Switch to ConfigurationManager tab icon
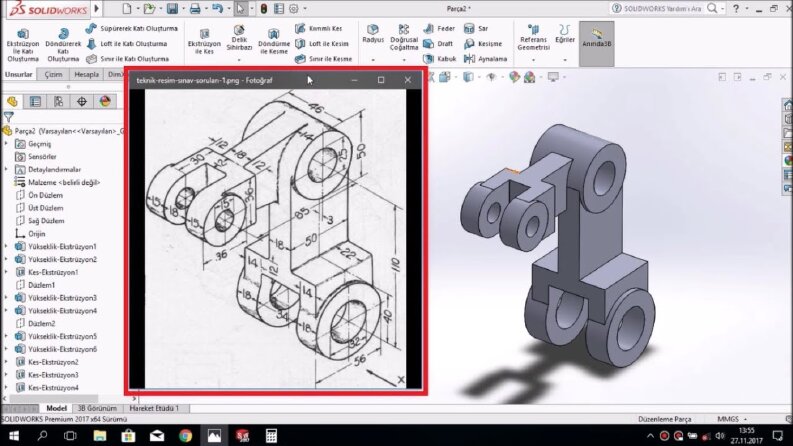The width and height of the screenshot is (793, 446). [58, 102]
